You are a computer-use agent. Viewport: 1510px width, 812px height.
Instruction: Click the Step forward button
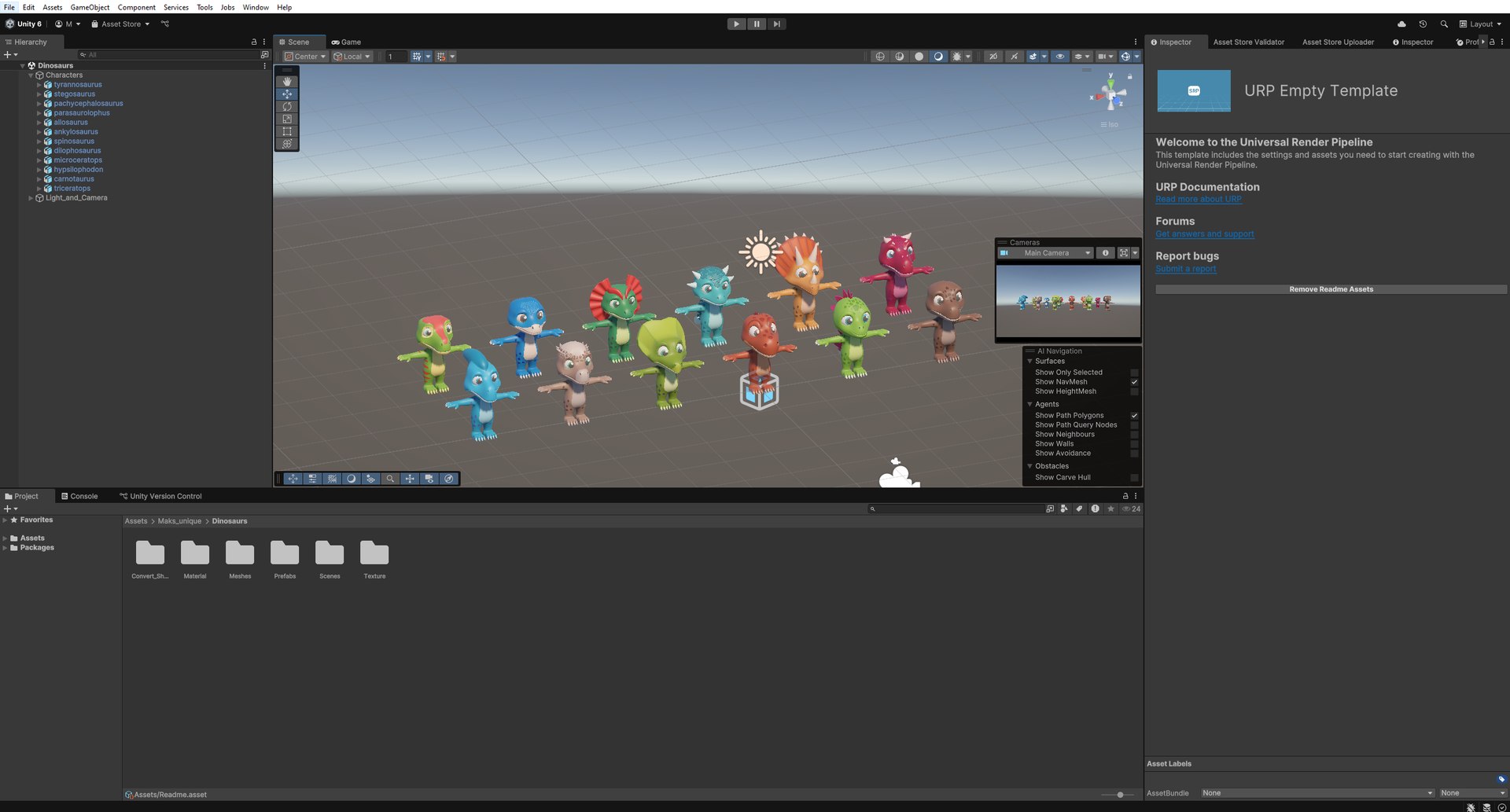777,24
